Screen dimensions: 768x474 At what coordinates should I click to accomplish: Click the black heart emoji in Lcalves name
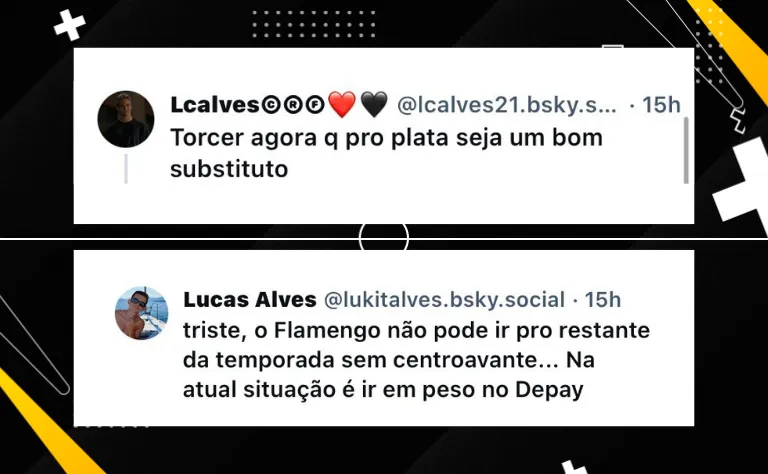click(x=374, y=104)
